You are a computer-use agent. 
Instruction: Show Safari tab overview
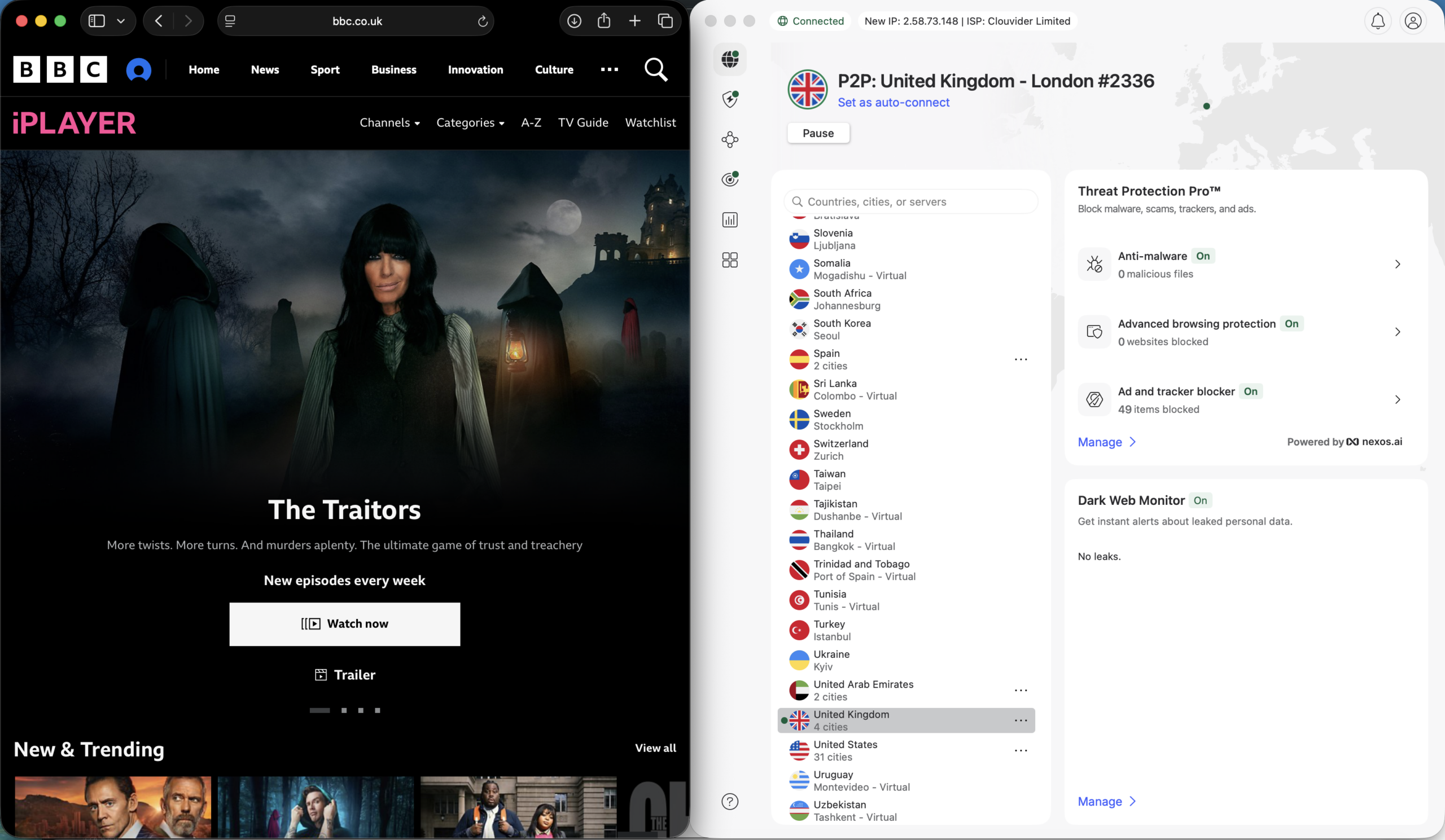[x=665, y=21]
